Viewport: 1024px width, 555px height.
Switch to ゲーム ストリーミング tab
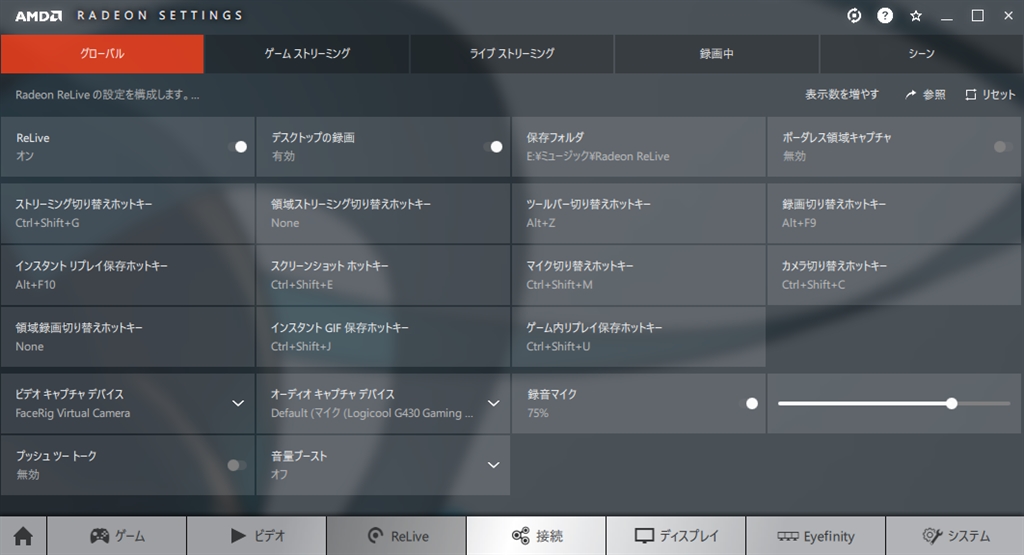(307, 54)
